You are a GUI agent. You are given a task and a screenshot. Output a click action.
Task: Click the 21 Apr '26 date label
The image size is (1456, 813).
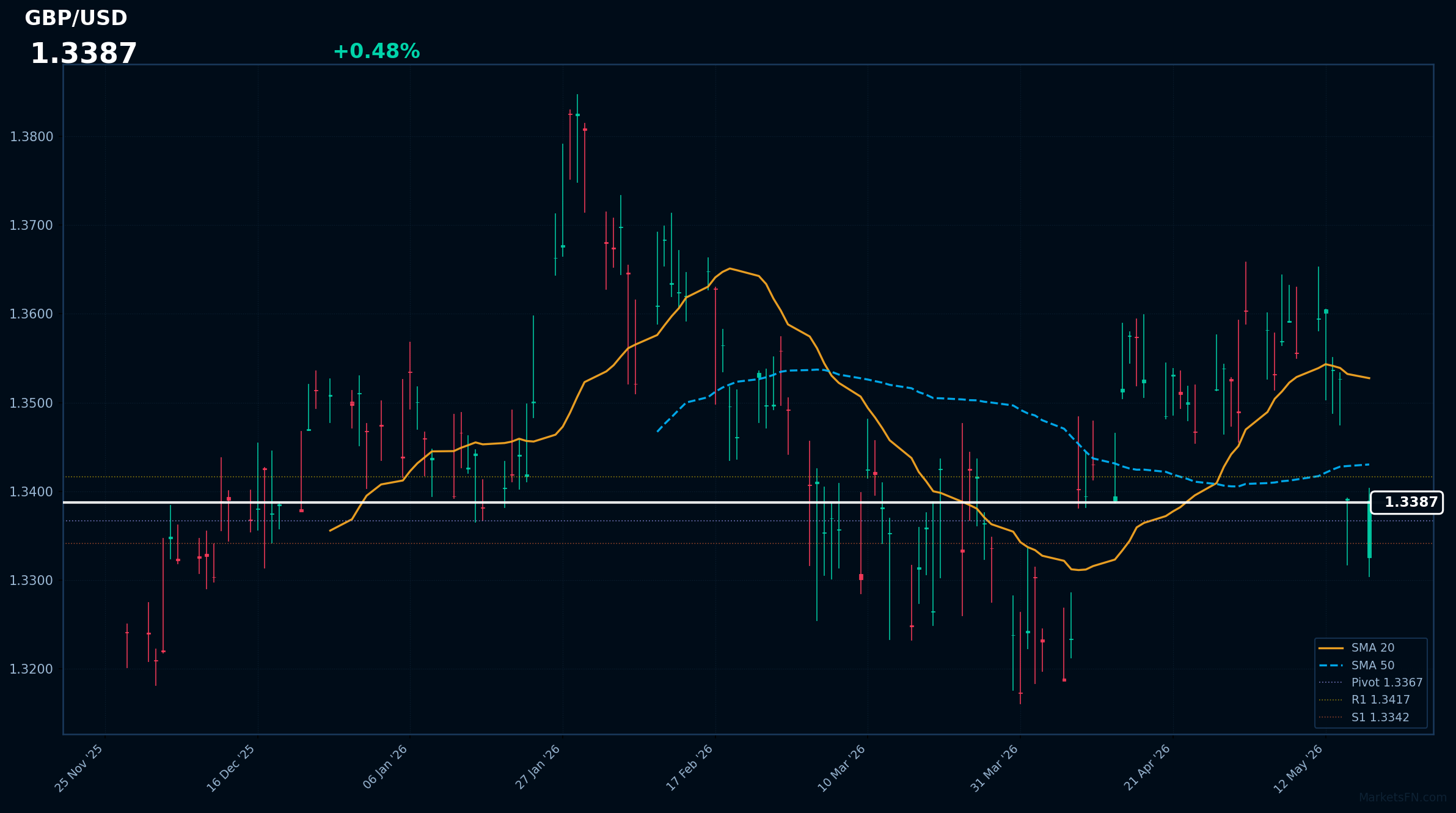tap(1147, 768)
